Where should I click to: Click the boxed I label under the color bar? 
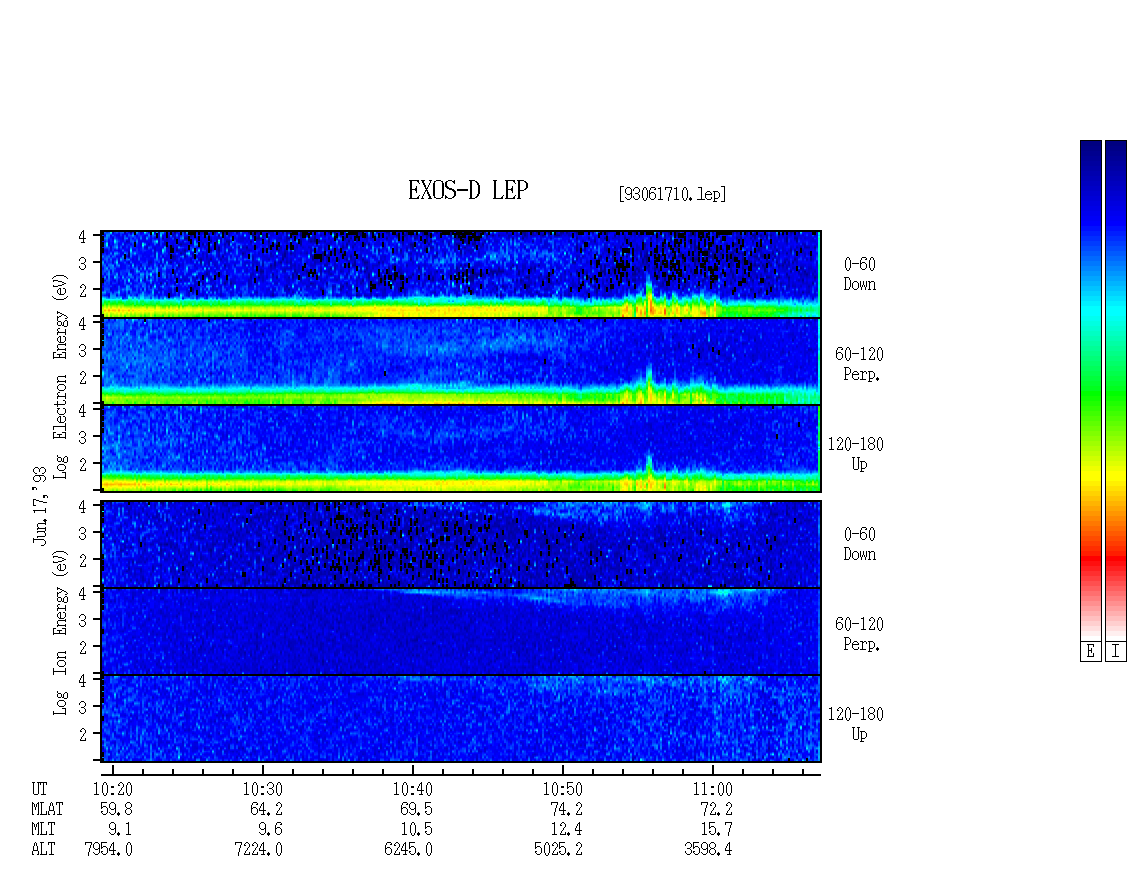click(1116, 652)
